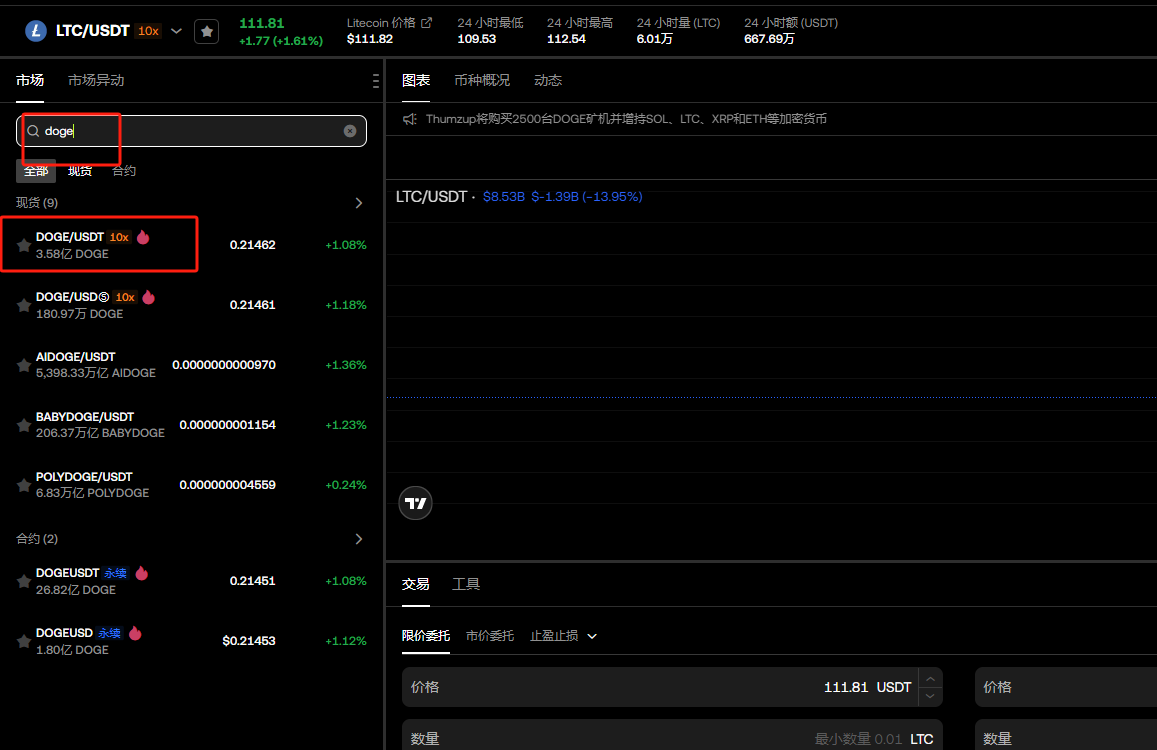The width and height of the screenshot is (1157, 750).
Task: Click the 10x leverage badge beside LTC/USDT header
Action: pos(148,31)
